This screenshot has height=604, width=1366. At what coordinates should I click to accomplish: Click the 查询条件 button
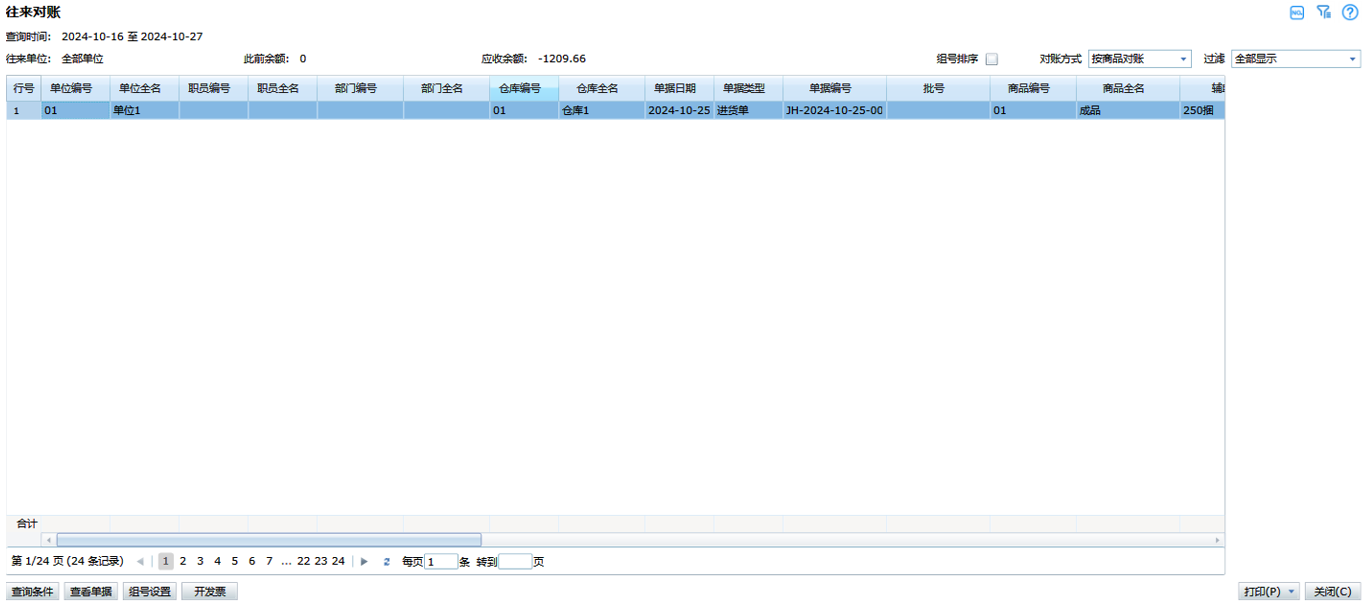coord(33,592)
